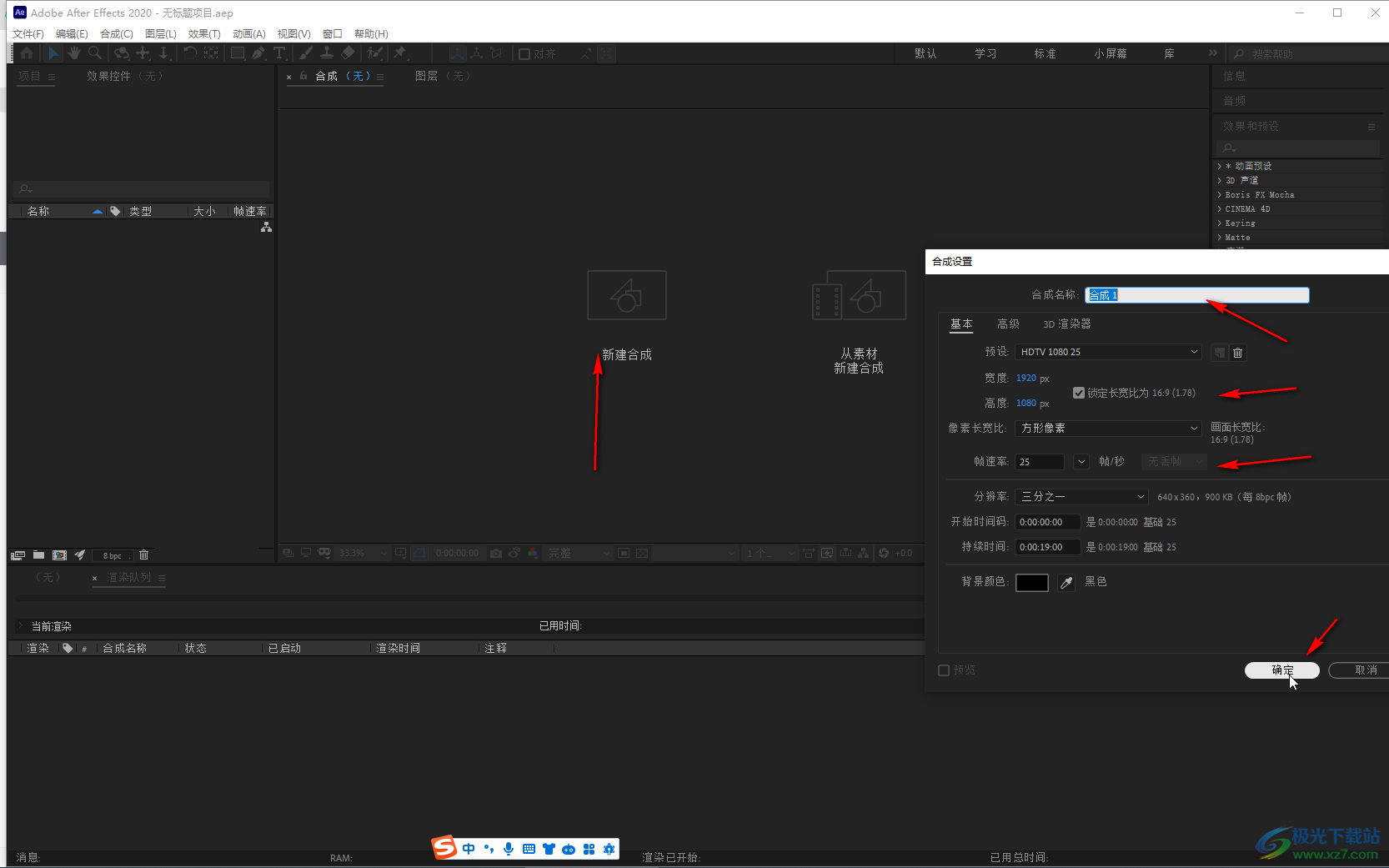This screenshot has height=868, width=1389.
Task: Switch to the 高级 tab
Action: 1008,324
